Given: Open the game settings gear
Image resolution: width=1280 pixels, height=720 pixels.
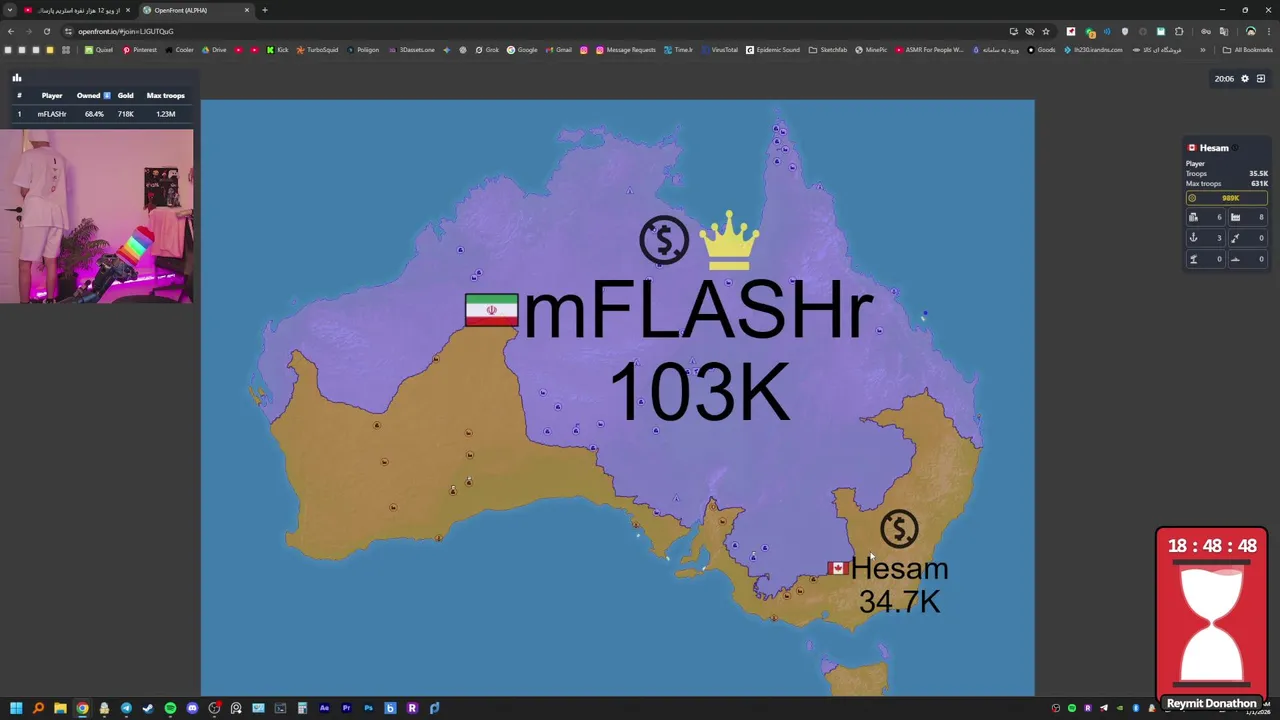Looking at the screenshot, I should pos(1245,79).
